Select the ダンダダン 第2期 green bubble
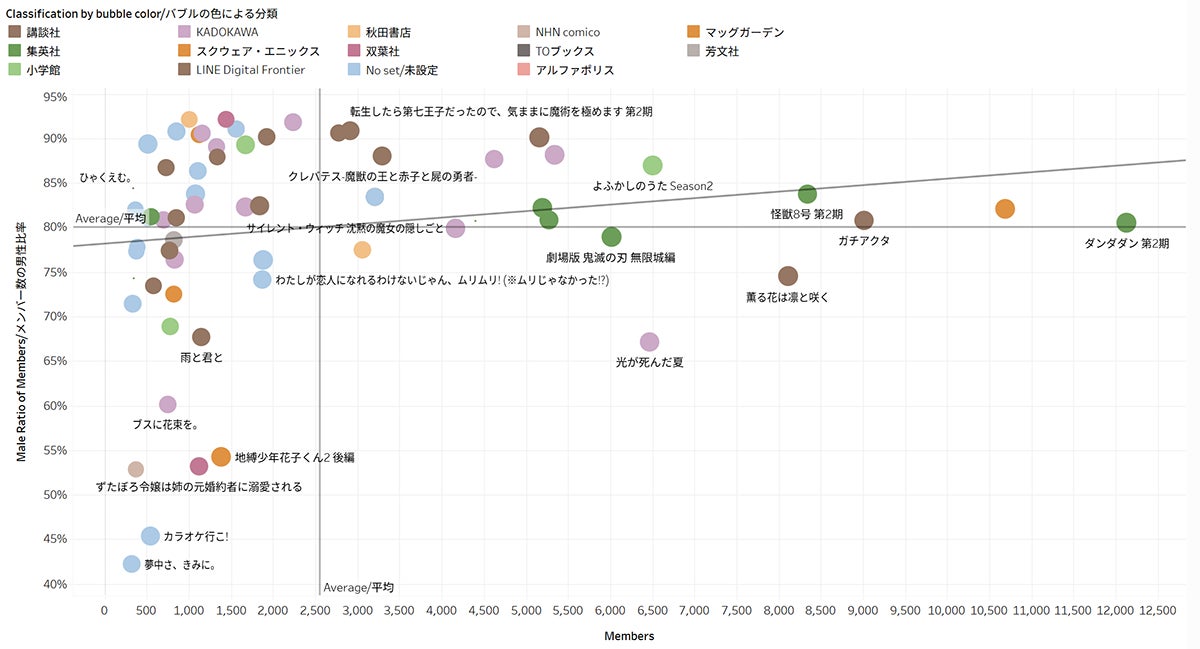 (x=1126, y=223)
